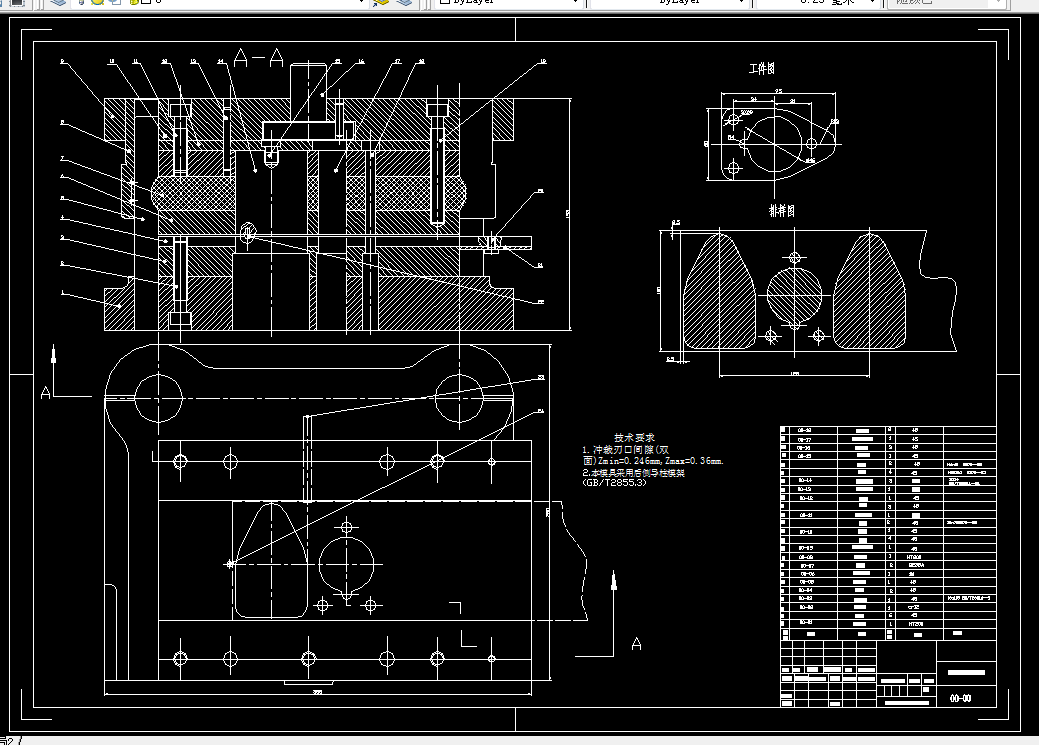Select the '排样图' layout drawing label

point(781,211)
